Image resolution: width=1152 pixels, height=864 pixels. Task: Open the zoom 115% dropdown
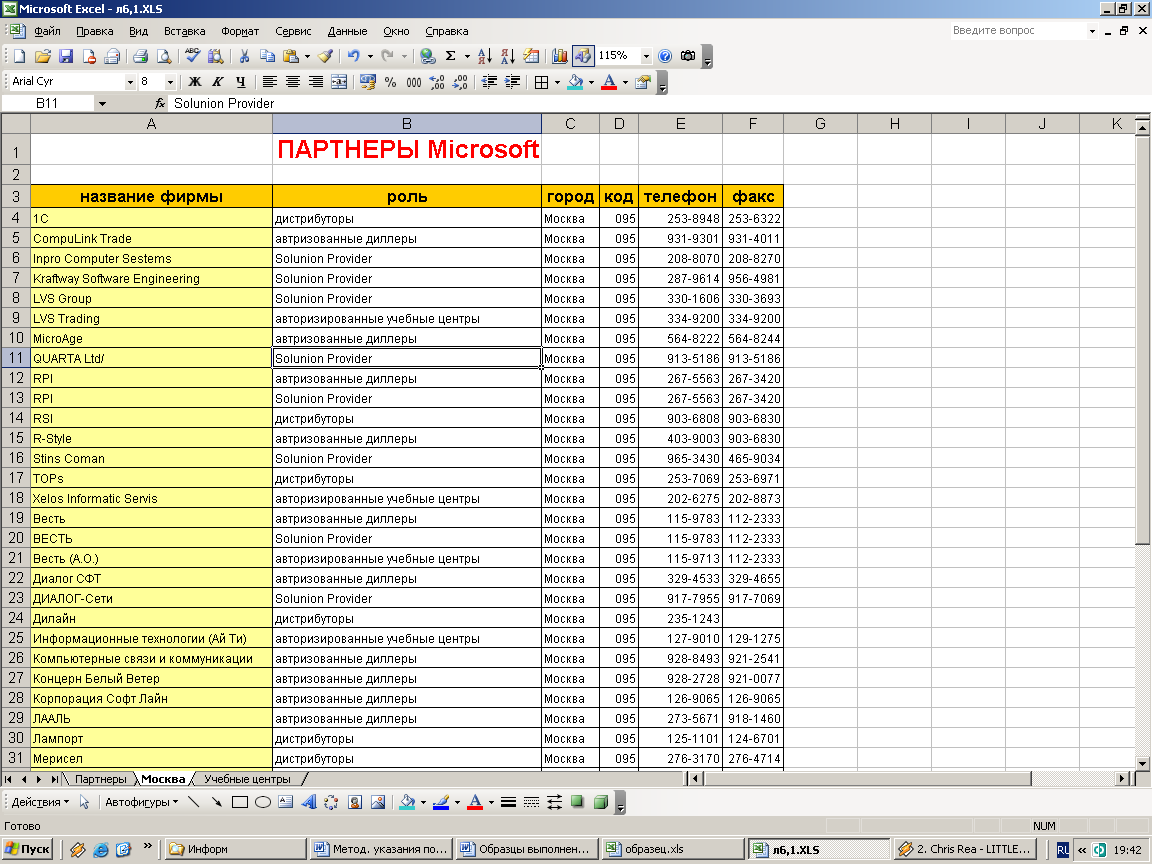(646, 56)
